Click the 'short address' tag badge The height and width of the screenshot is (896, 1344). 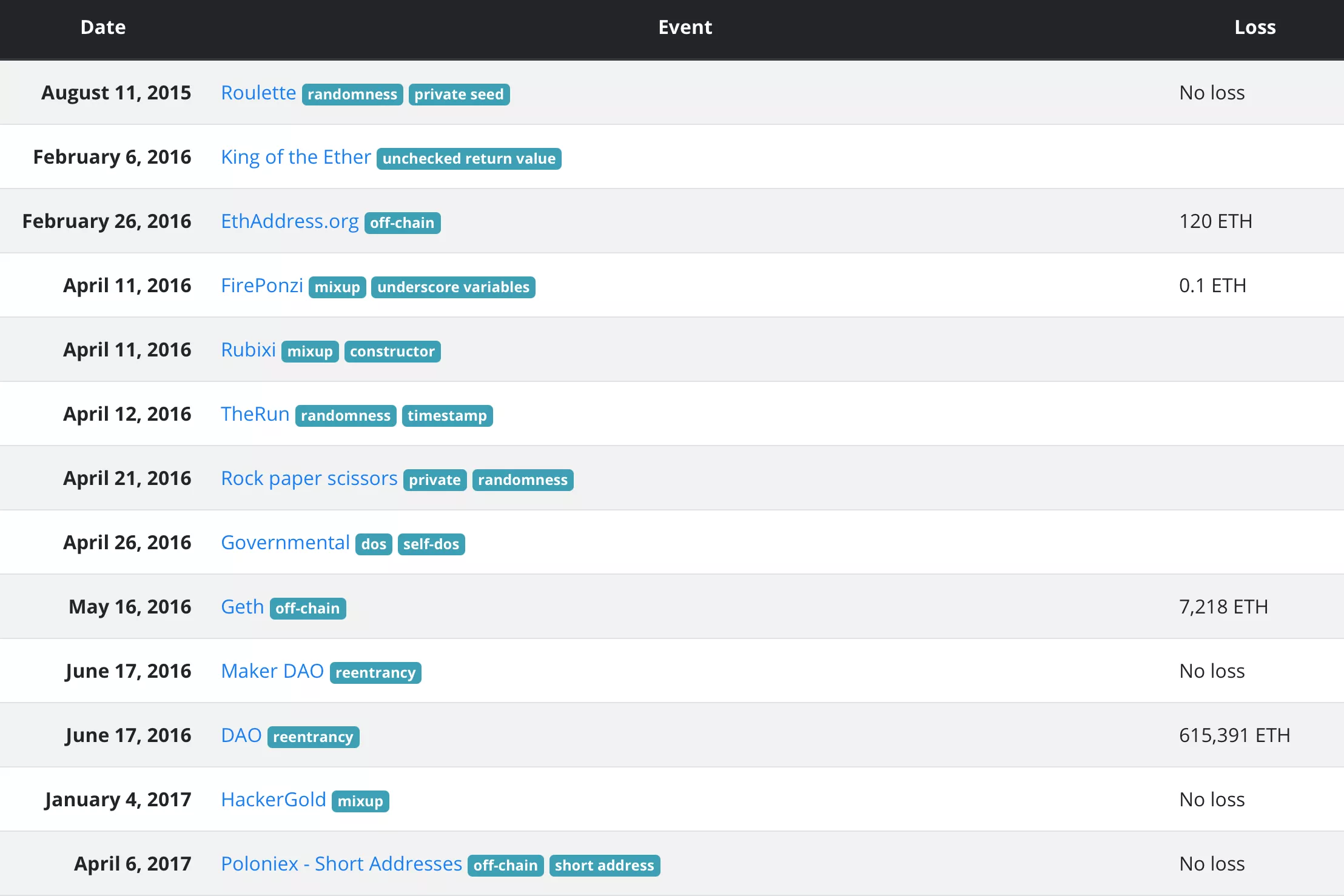click(x=604, y=866)
